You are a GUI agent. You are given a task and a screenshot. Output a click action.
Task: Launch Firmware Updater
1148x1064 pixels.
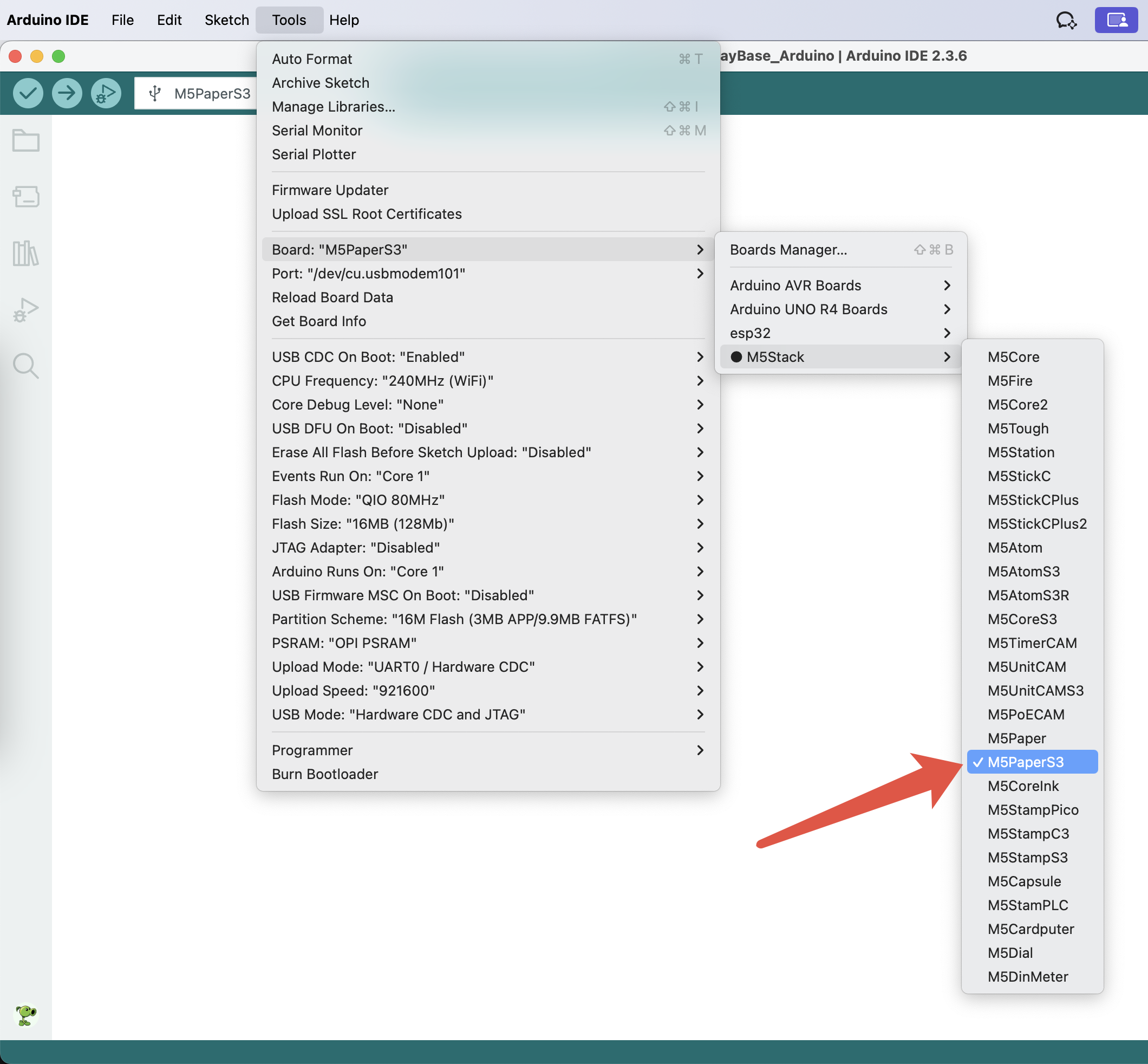[x=488, y=190]
